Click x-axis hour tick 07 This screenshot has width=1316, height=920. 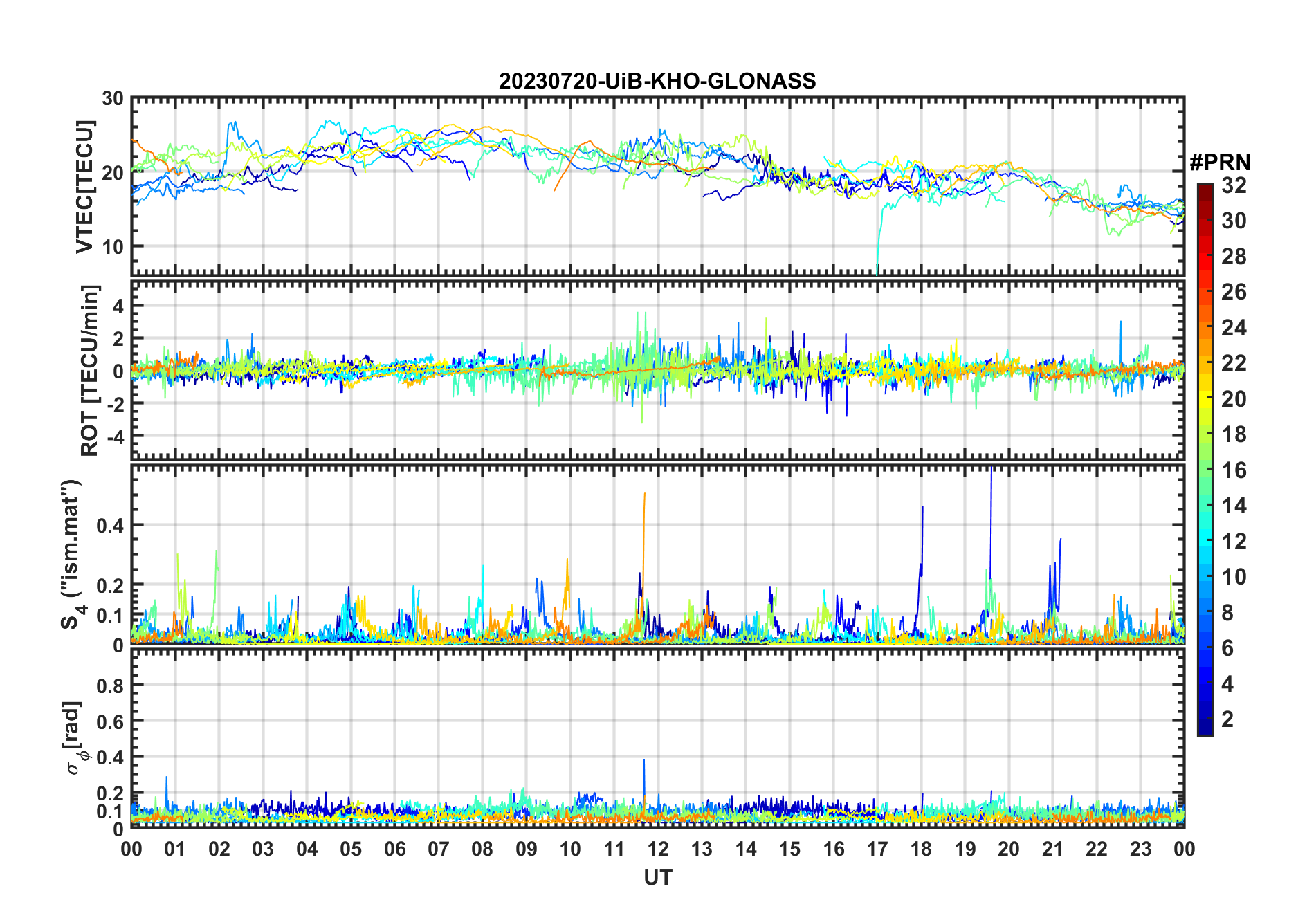(439, 849)
